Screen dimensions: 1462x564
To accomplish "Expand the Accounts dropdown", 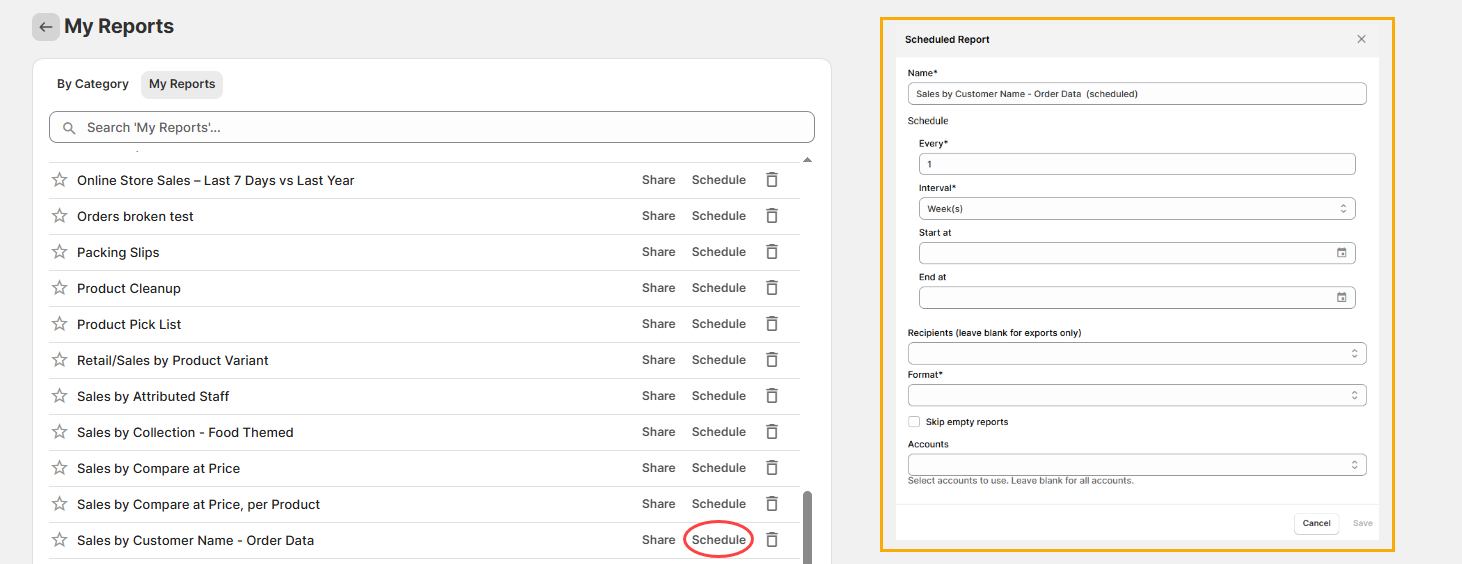I will tap(1136, 465).
